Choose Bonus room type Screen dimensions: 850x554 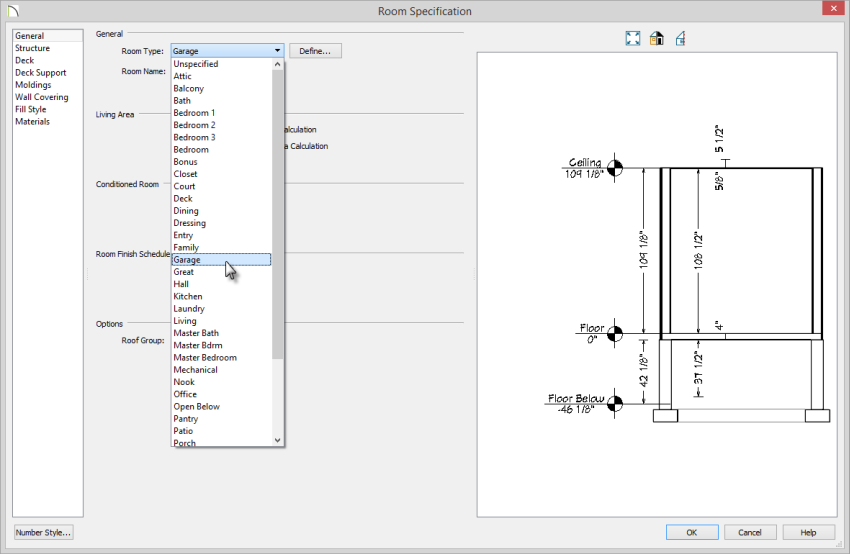[221, 162]
